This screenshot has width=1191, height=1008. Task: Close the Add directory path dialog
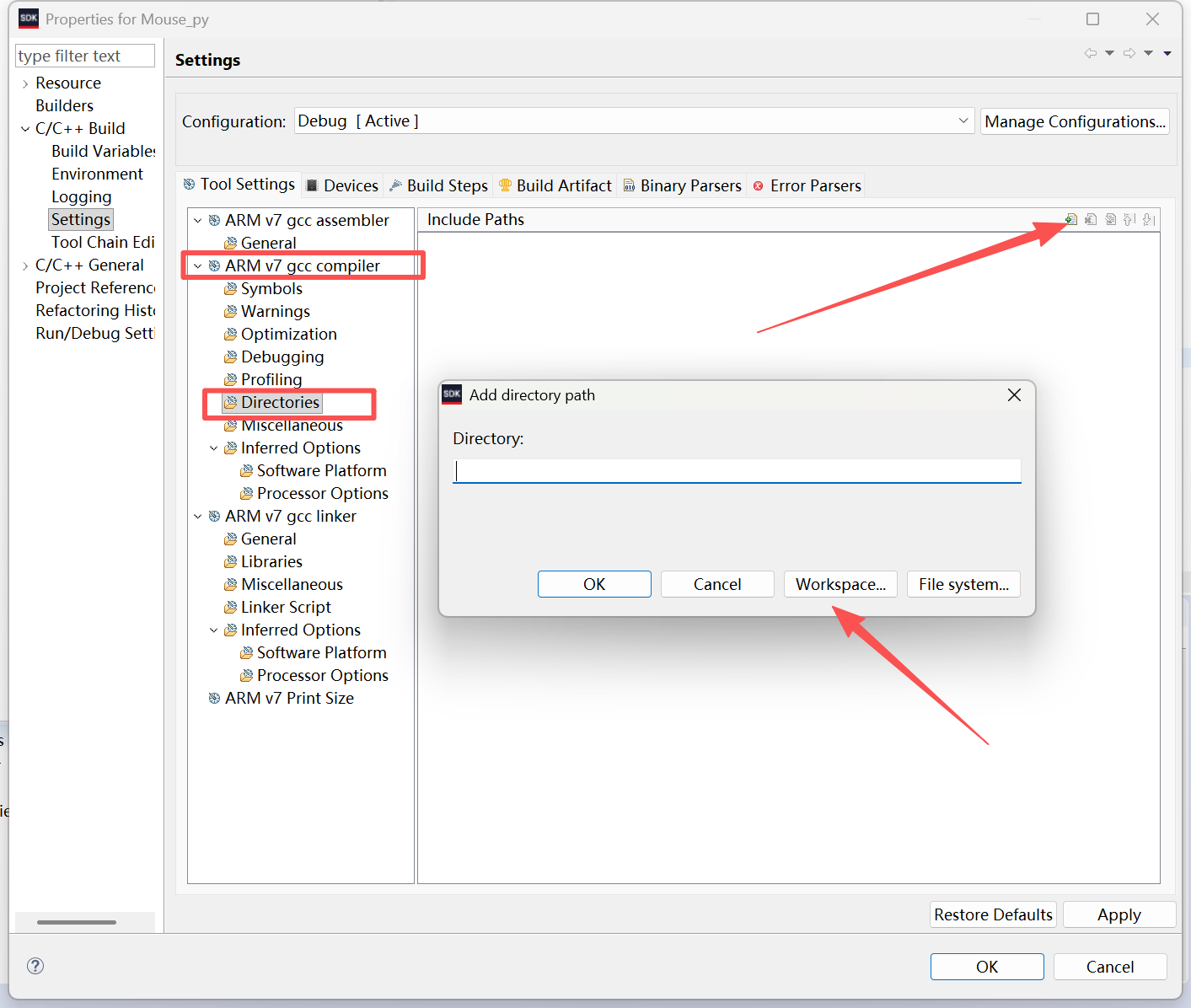(1014, 395)
